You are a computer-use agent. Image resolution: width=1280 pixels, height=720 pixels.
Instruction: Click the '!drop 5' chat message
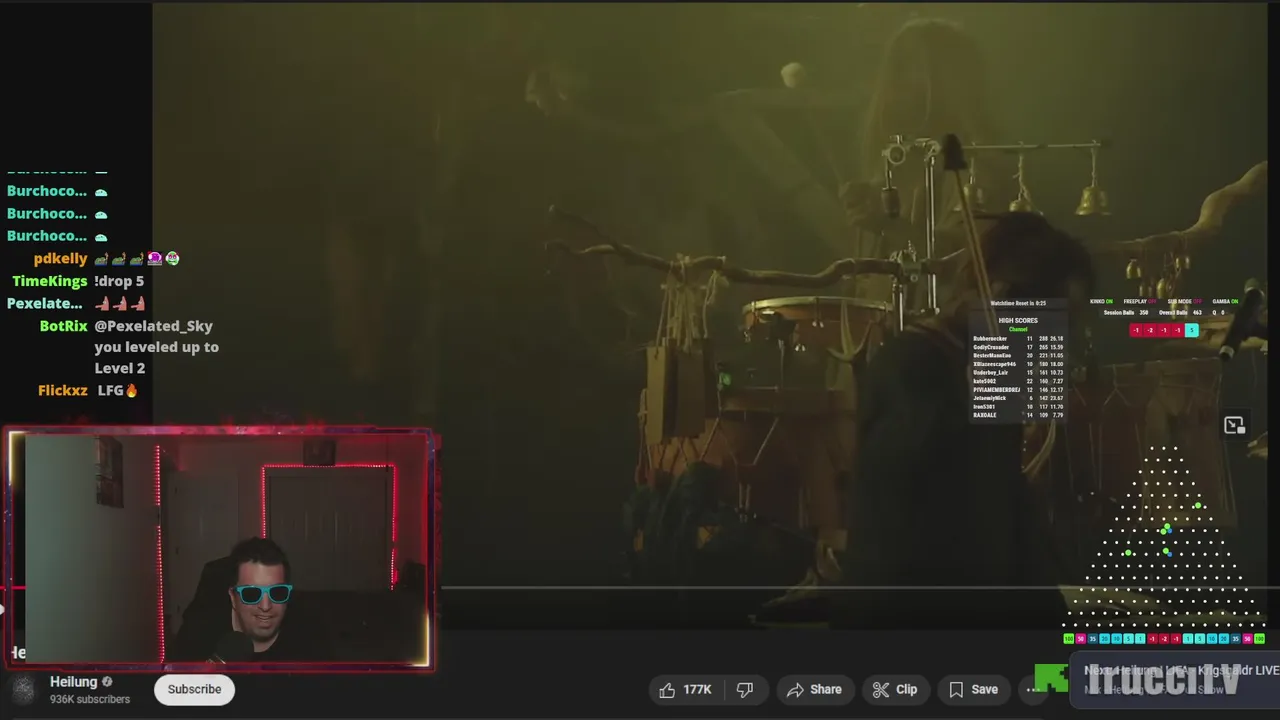click(119, 281)
